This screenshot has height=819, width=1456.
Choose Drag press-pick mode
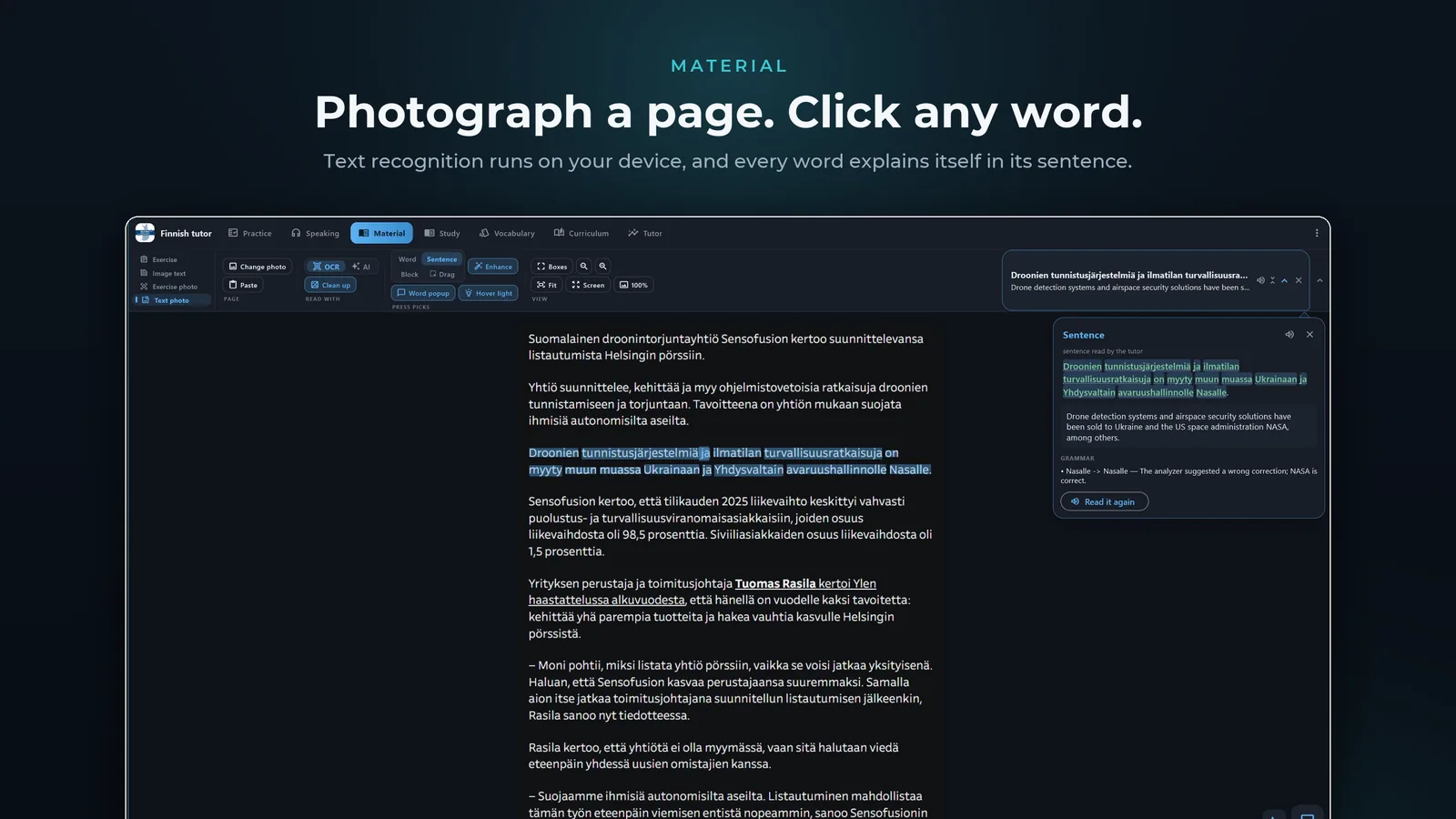(x=442, y=274)
